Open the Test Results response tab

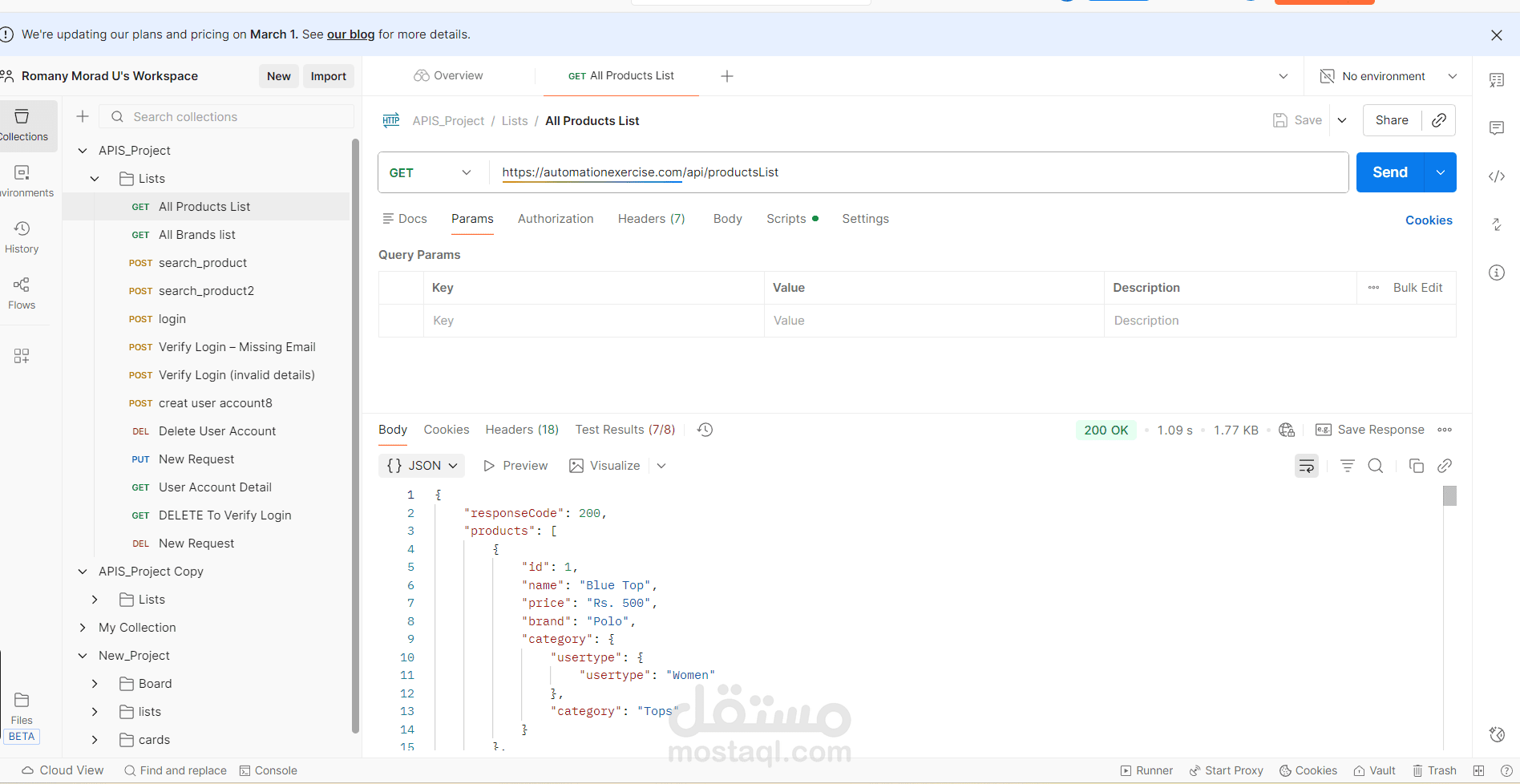pyautogui.click(x=625, y=430)
